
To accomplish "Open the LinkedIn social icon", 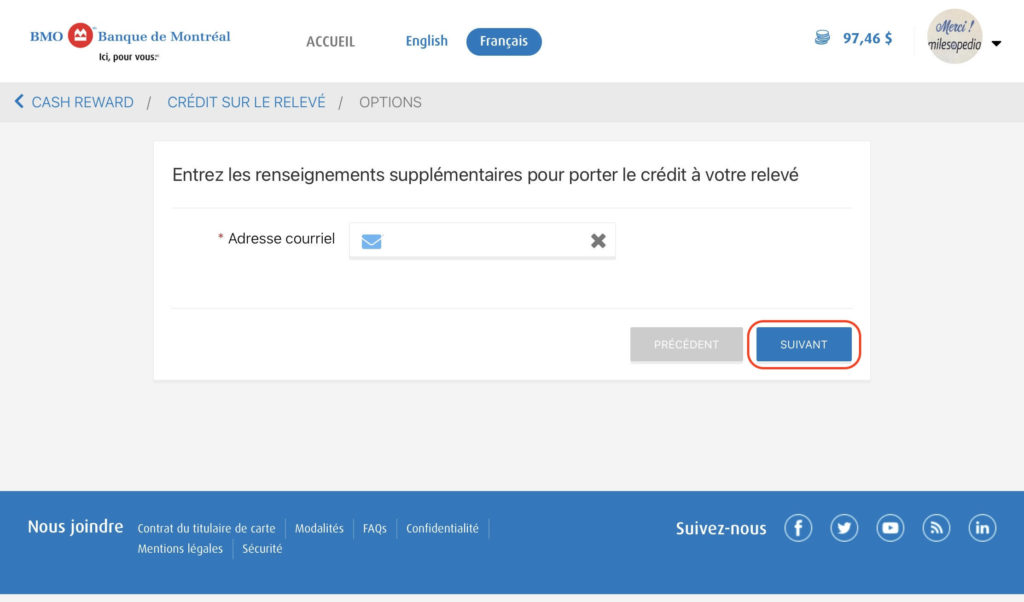I will click(982, 528).
